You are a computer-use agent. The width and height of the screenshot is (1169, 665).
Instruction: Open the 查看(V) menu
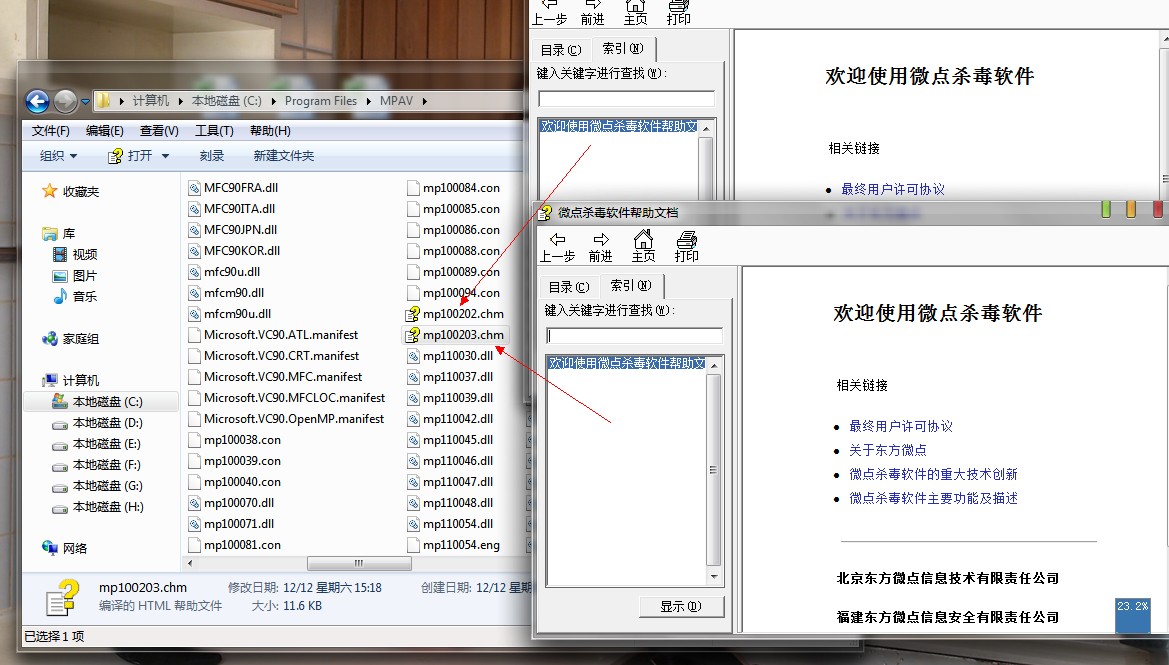tap(160, 131)
